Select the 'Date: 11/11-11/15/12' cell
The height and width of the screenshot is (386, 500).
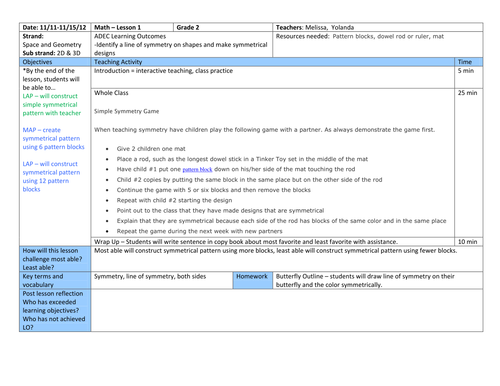[55, 27]
